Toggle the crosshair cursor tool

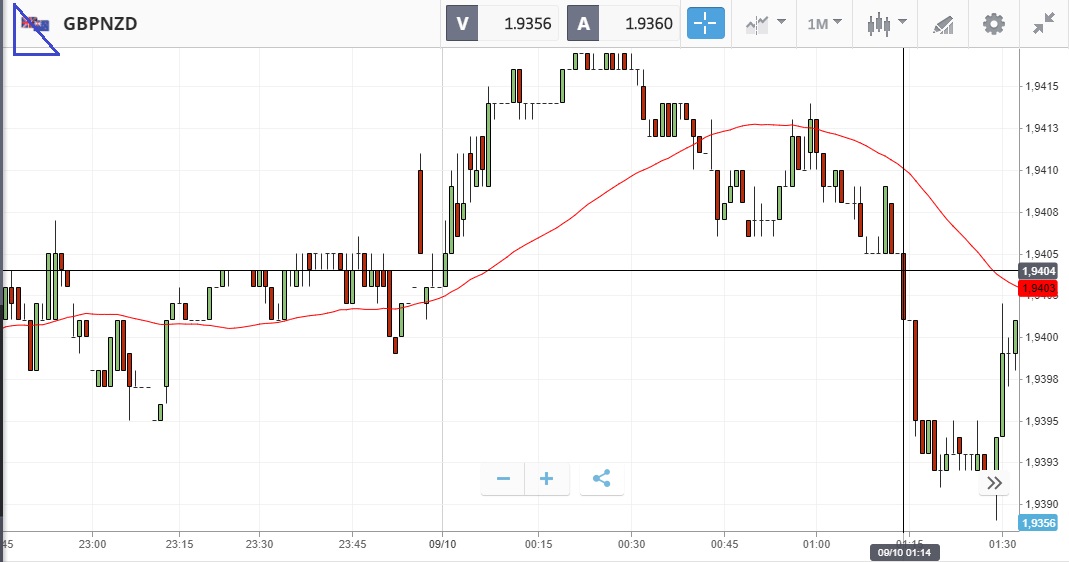(x=705, y=23)
